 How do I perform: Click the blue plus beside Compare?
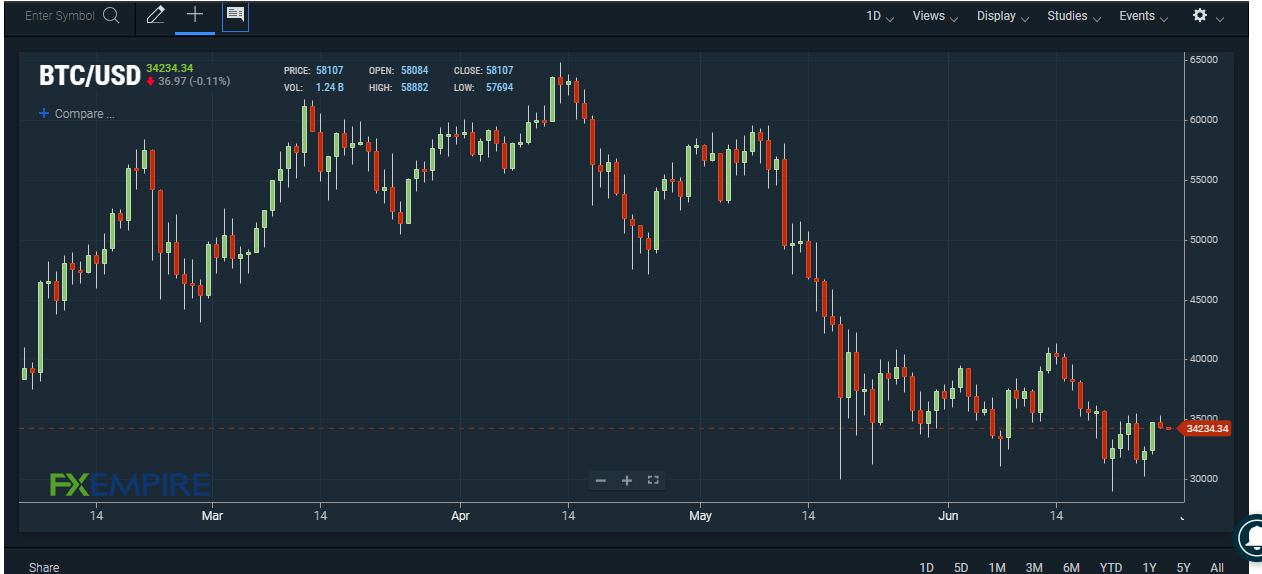[44, 114]
